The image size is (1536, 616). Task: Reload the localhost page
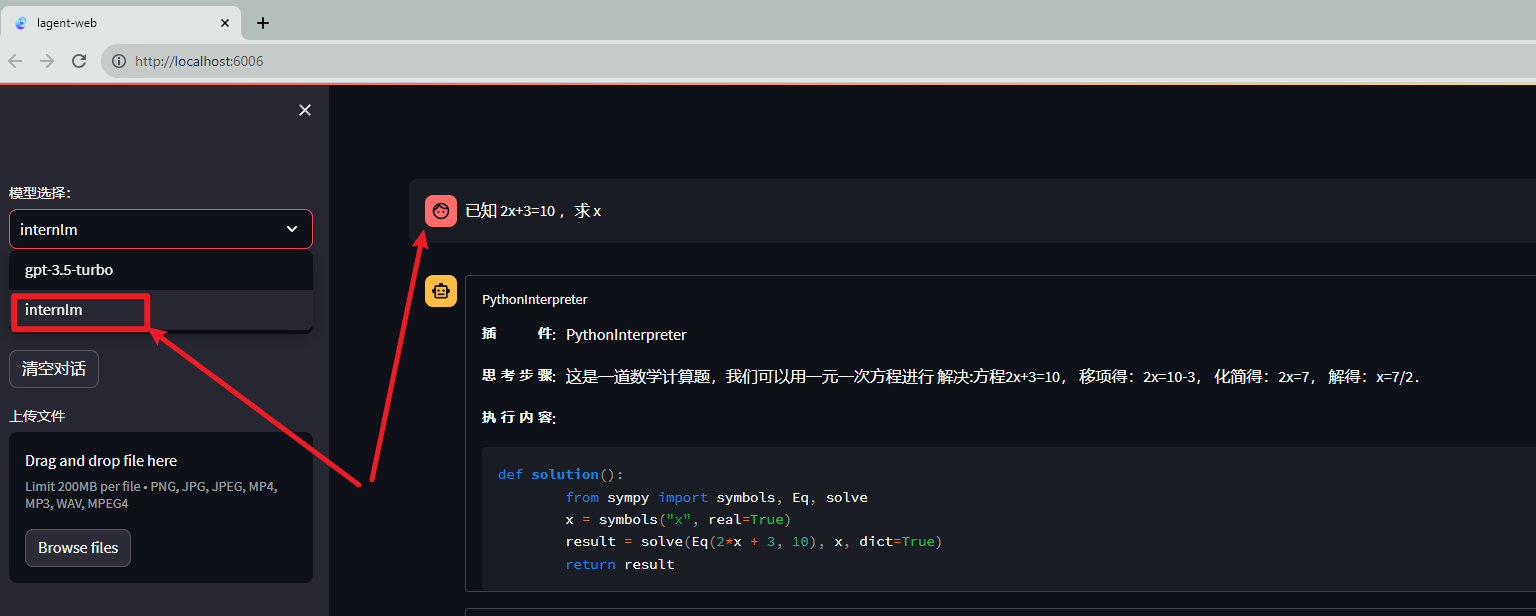79,61
